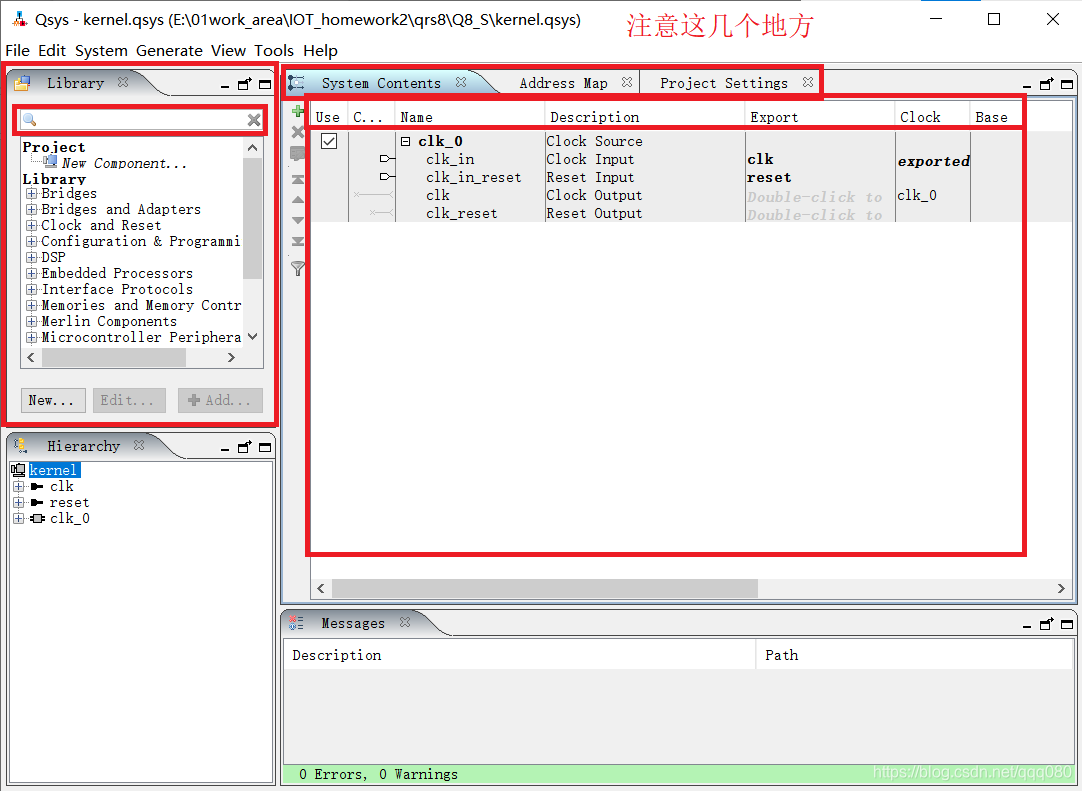
Task: Close the Messages tab via its X
Action: coord(405,622)
